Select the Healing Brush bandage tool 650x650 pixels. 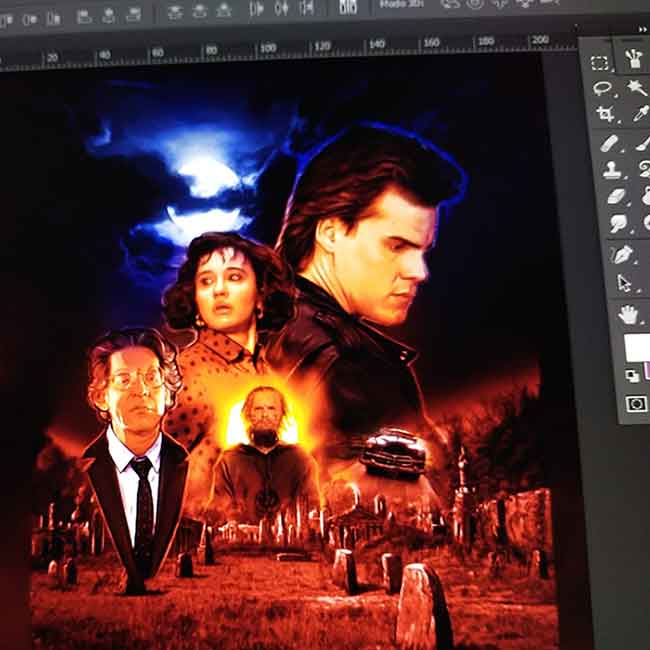click(x=609, y=143)
